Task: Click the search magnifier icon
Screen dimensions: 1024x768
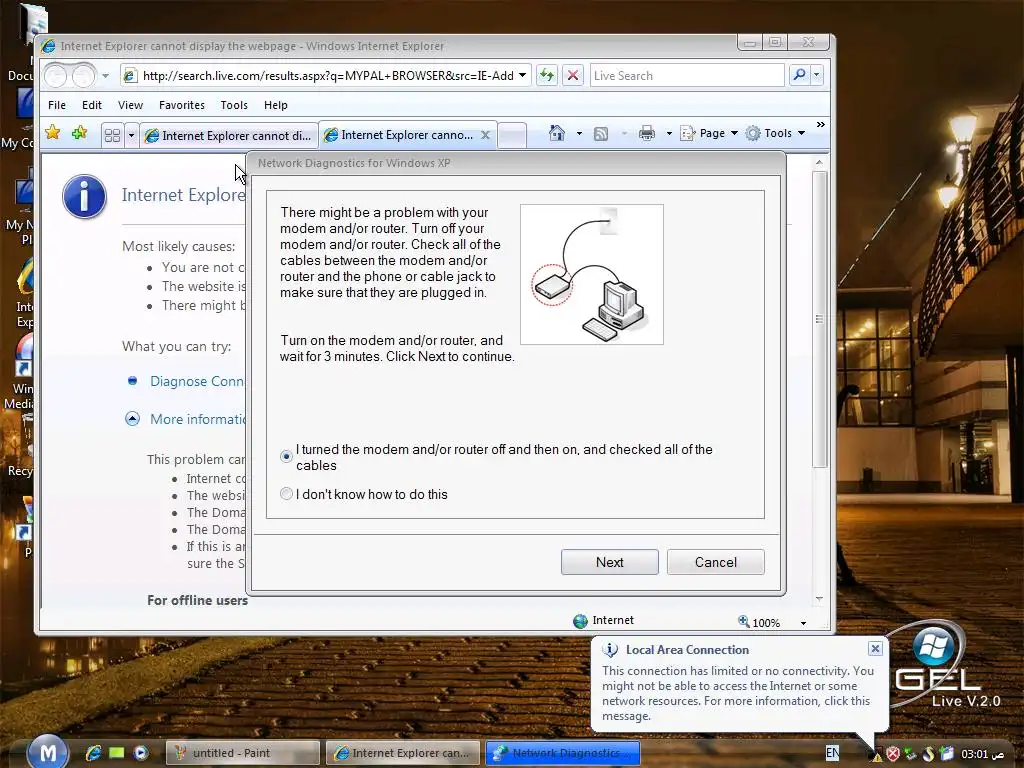Action: point(799,75)
